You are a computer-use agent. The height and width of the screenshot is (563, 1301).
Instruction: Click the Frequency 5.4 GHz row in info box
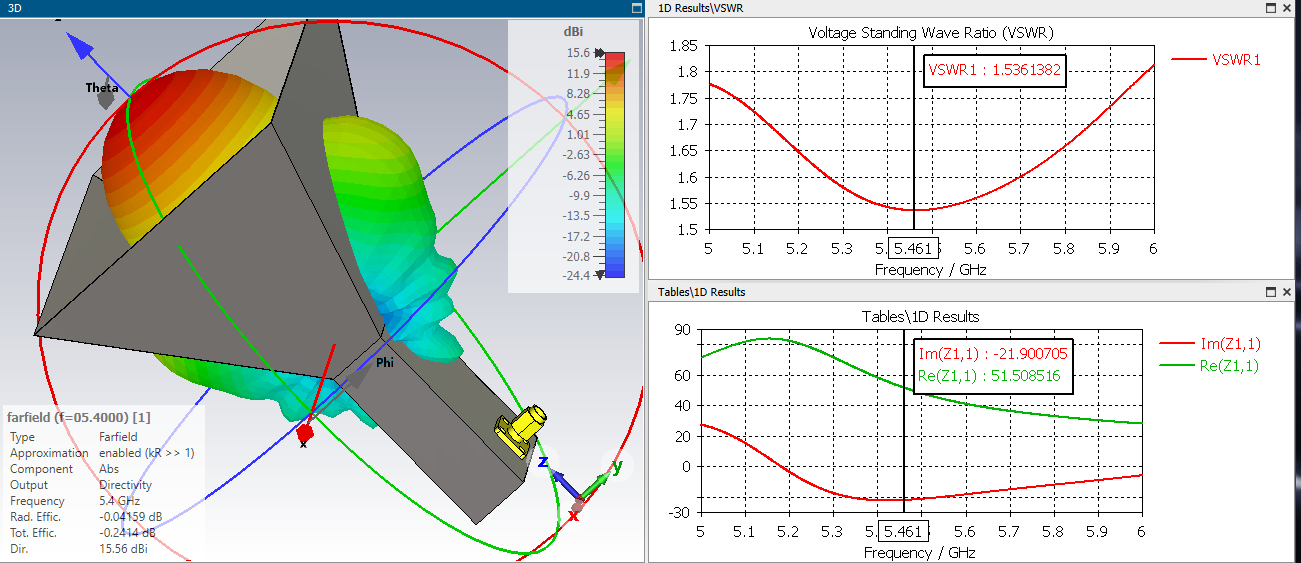click(74, 501)
